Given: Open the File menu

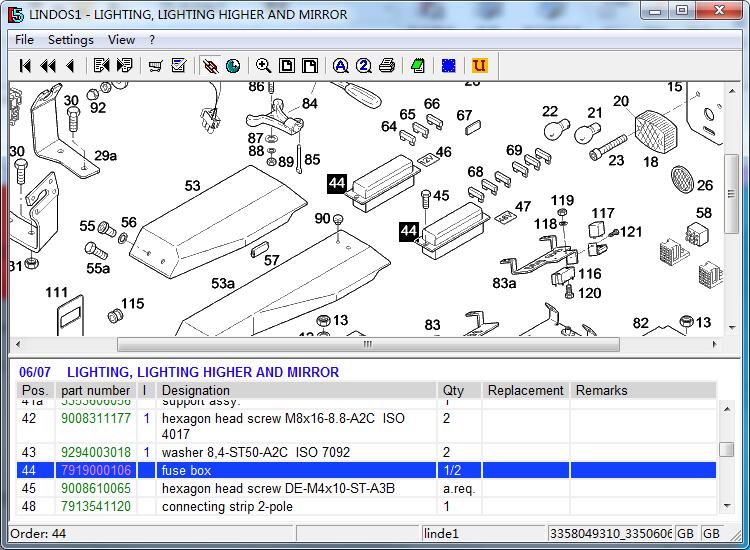Looking at the screenshot, I should 24,40.
